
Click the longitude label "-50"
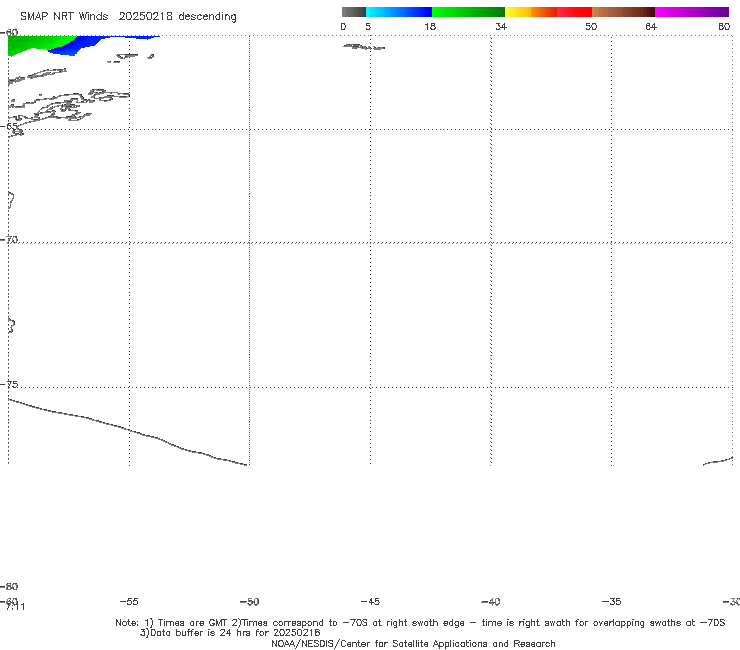pos(250,601)
